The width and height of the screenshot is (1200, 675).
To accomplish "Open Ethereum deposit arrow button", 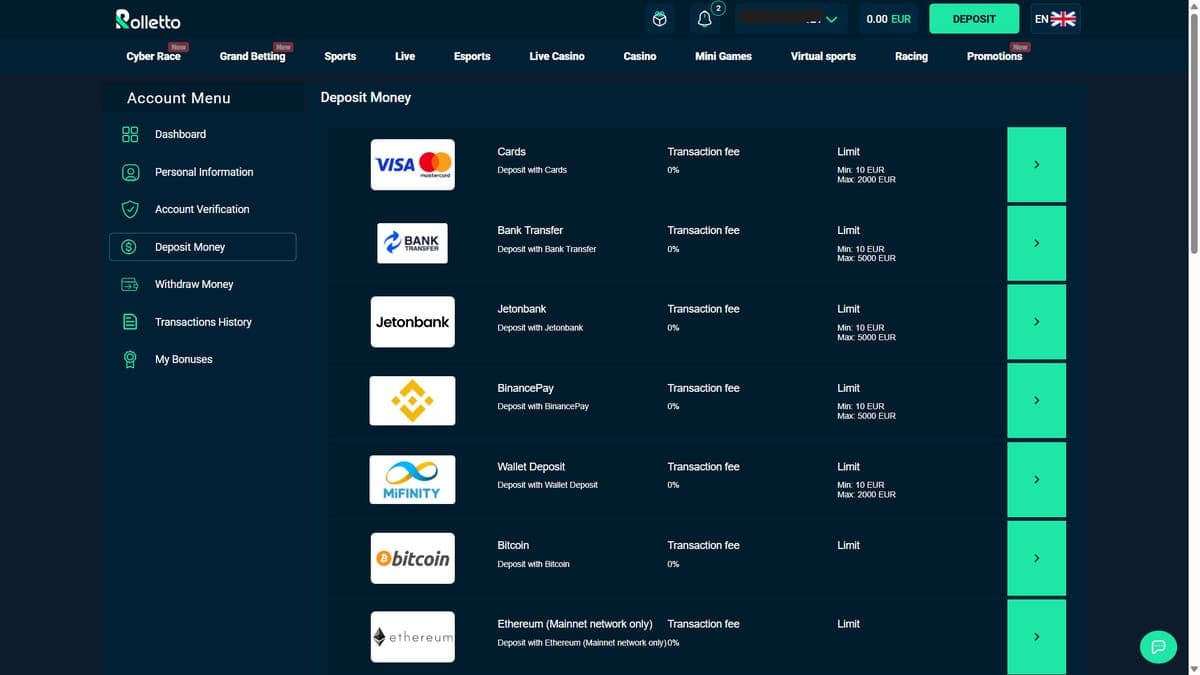I will pyautogui.click(x=1036, y=636).
